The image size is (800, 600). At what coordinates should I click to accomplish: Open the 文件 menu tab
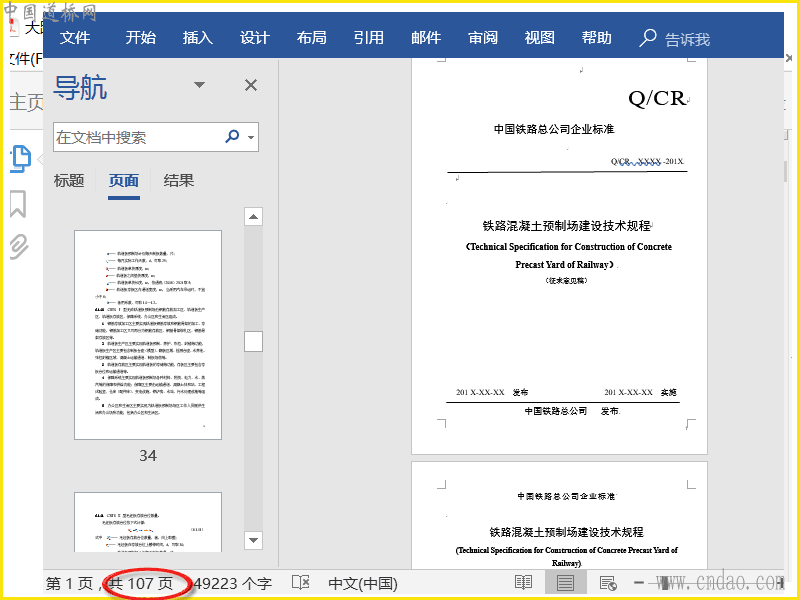(x=75, y=38)
